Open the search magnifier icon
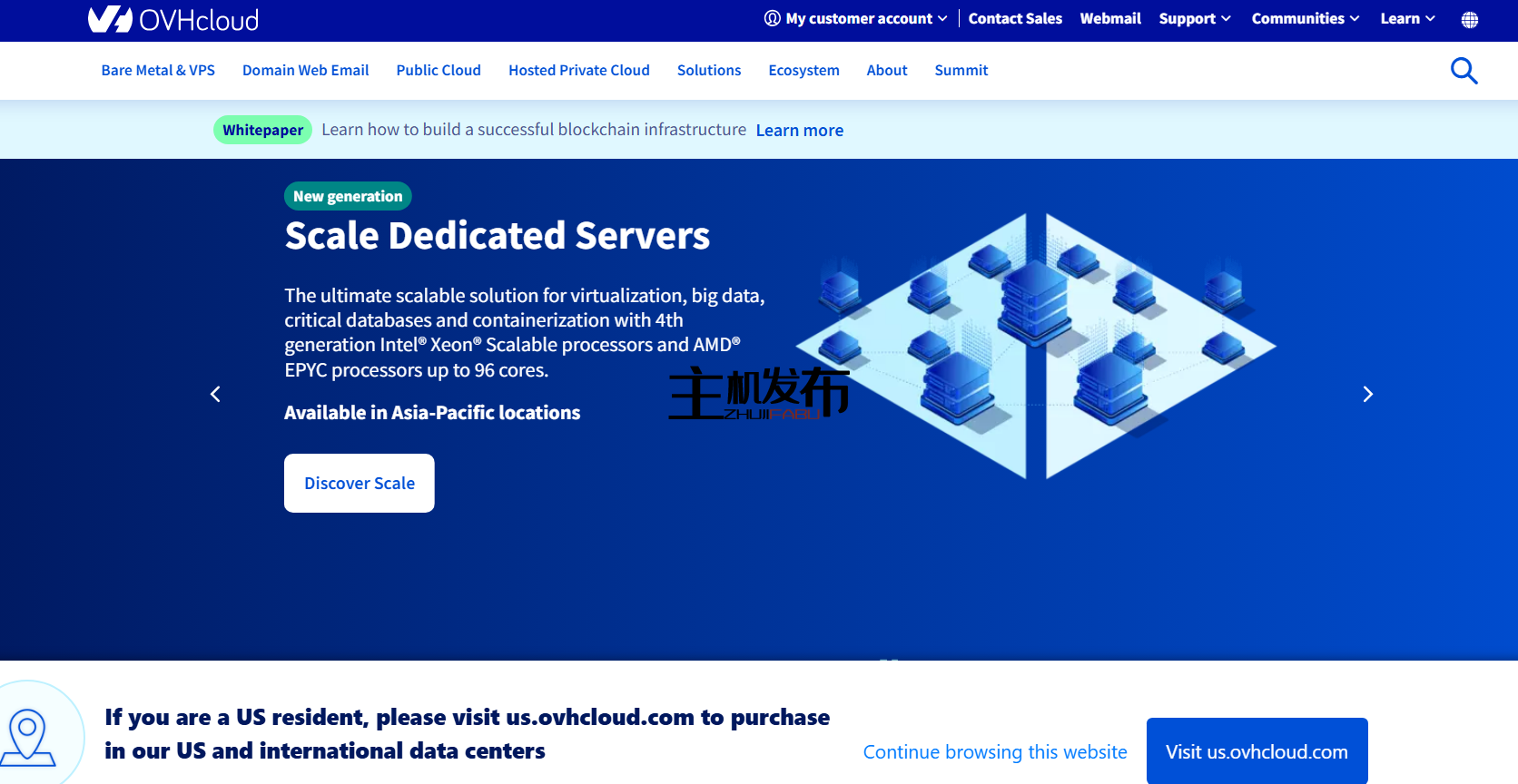1518x784 pixels. pyautogui.click(x=1464, y=71)
